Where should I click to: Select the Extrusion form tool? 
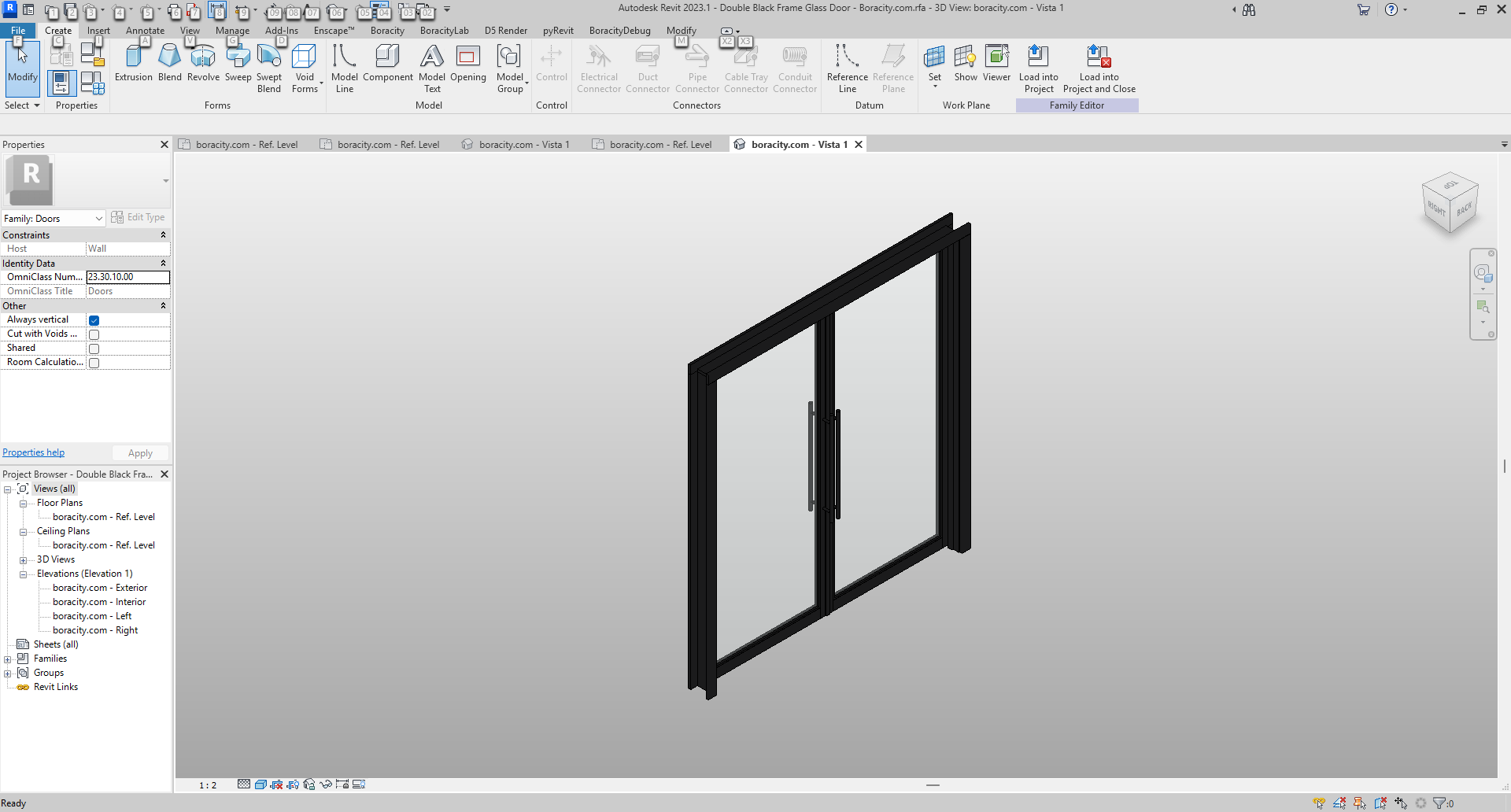click(x=134, y=63)
